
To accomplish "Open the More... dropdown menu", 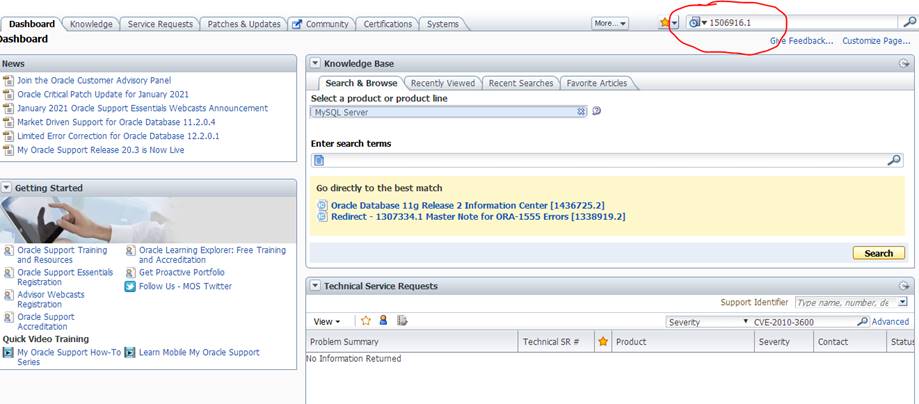I will [609, 23].
